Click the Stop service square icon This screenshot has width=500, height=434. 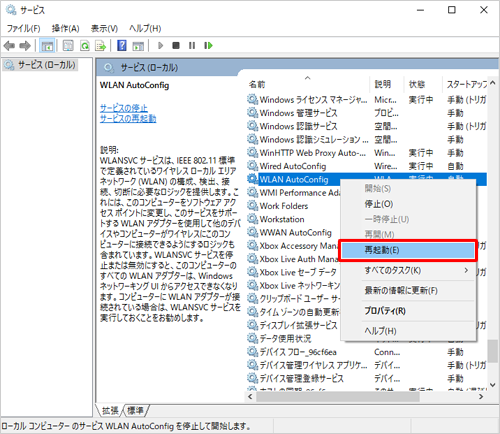click(x=176, y=45)
